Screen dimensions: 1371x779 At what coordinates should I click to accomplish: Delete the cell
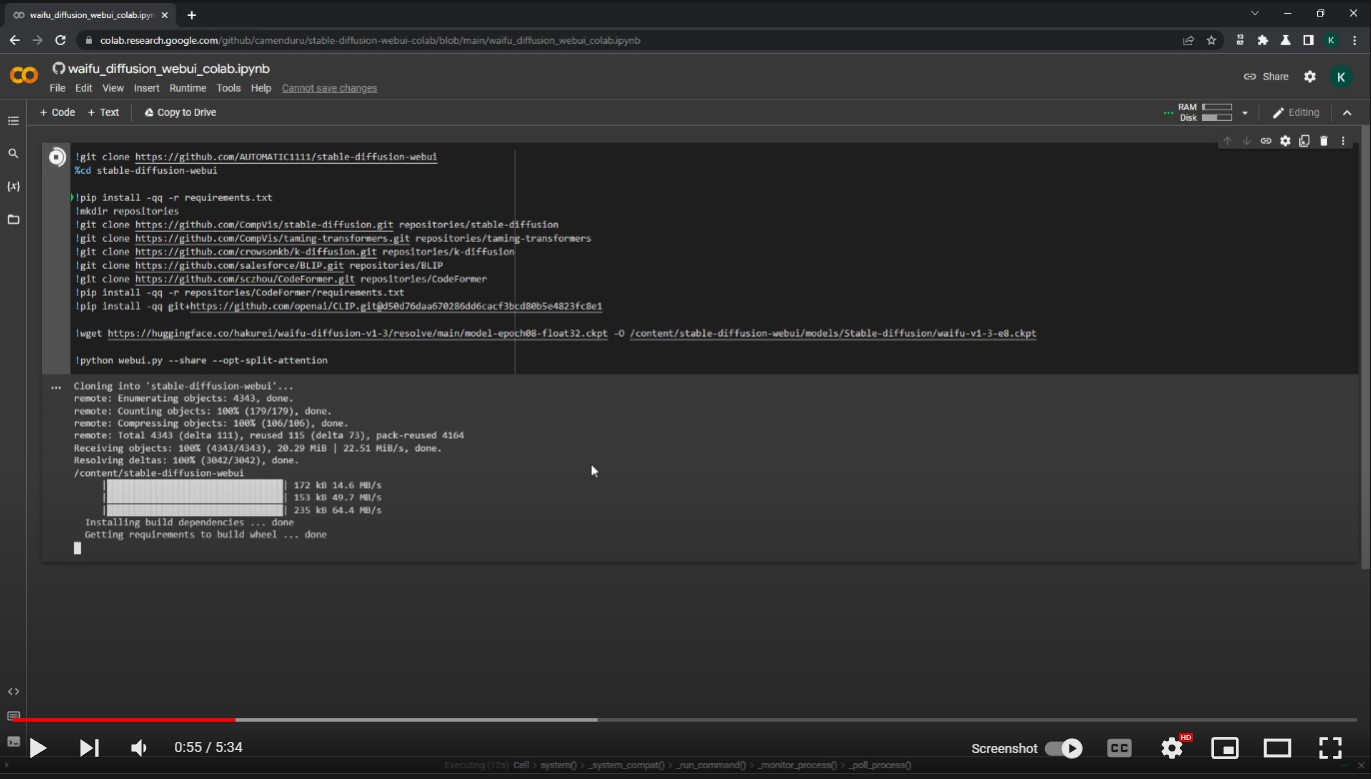coord(1324,141)
